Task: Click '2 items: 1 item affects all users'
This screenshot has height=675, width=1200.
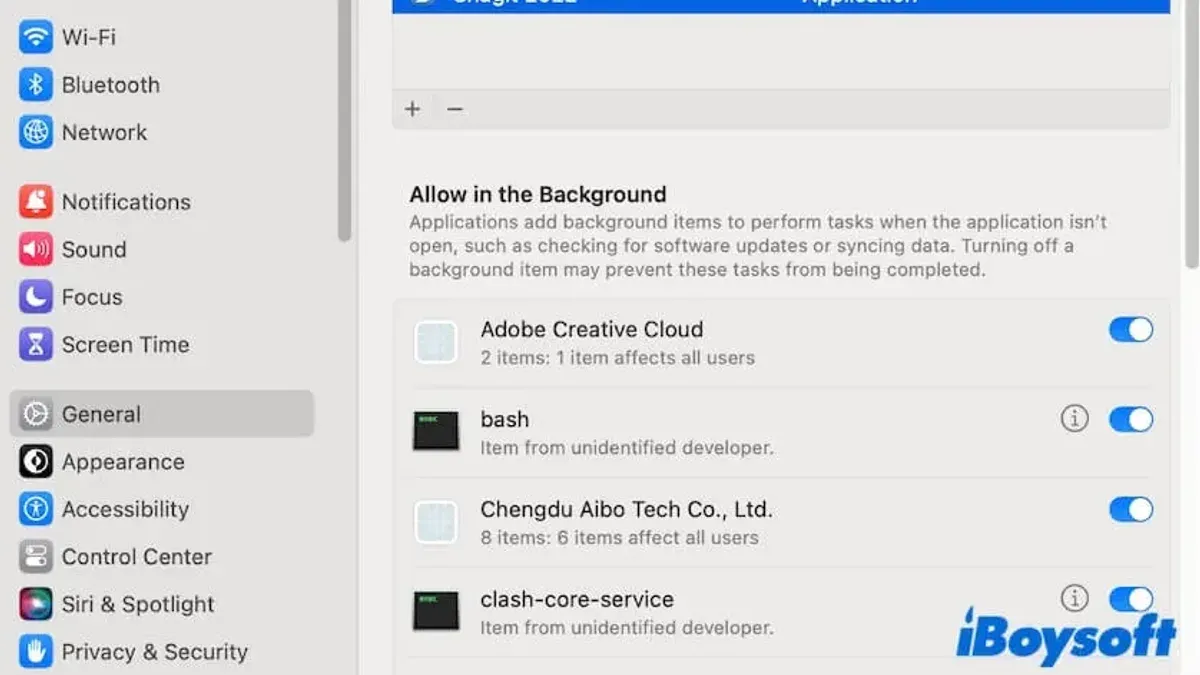Action: pos(617,358)
